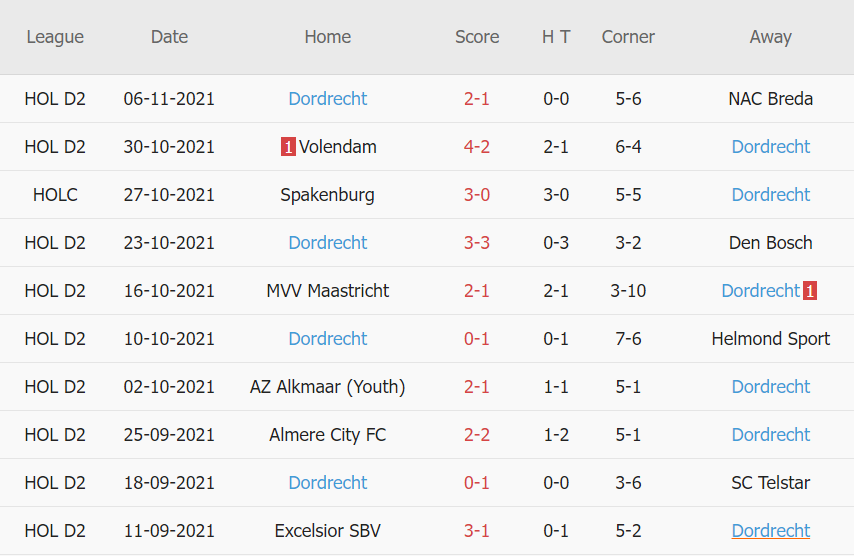Click the Score column header
854x556 pixels.
pos(477,37)
